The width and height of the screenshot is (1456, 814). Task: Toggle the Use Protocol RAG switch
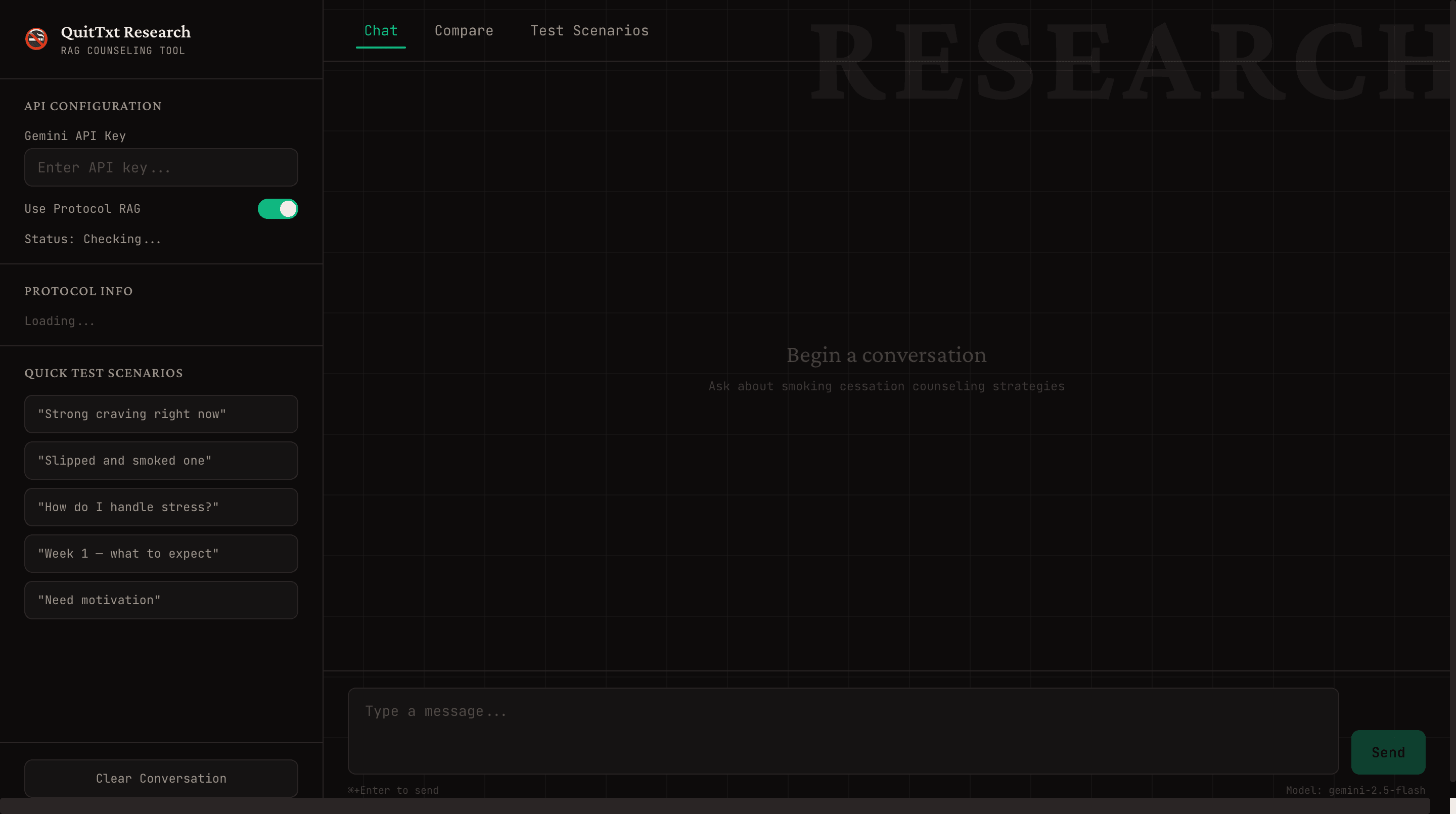click(x=278, y=209)
